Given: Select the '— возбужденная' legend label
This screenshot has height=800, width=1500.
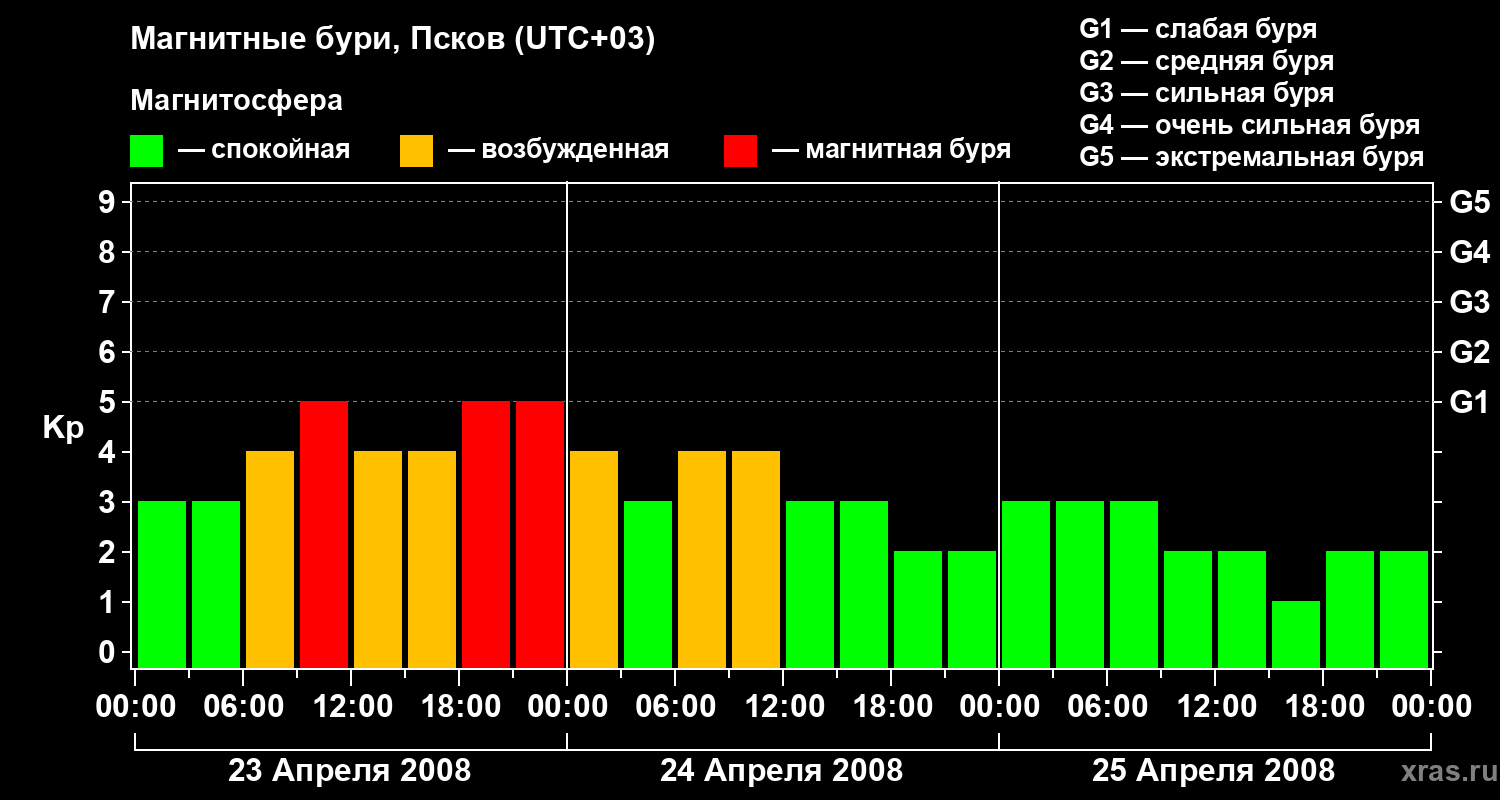Looking at the screenshot, I should [558, 150].
